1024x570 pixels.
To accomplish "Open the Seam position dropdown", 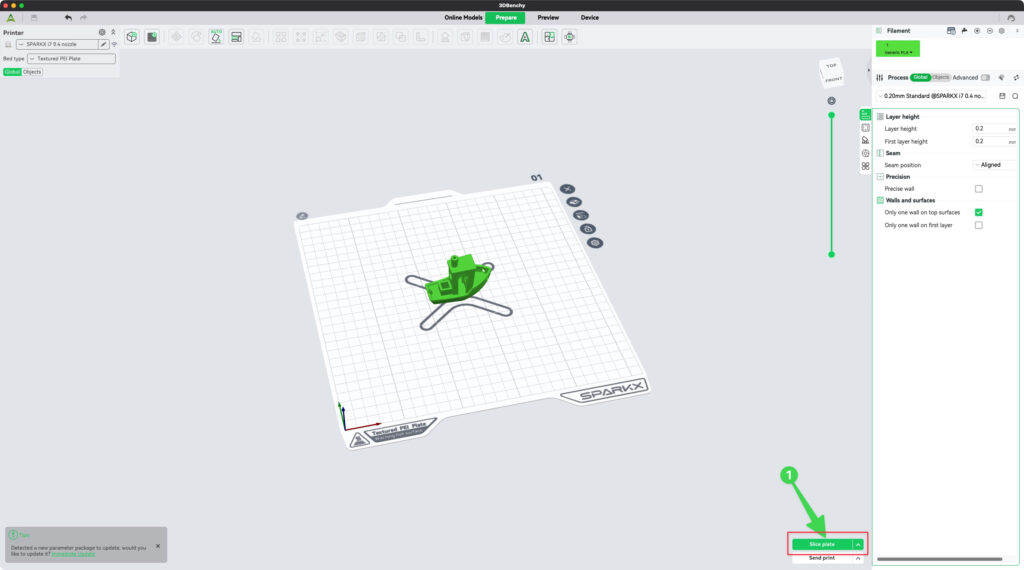I will pos(994,165).
